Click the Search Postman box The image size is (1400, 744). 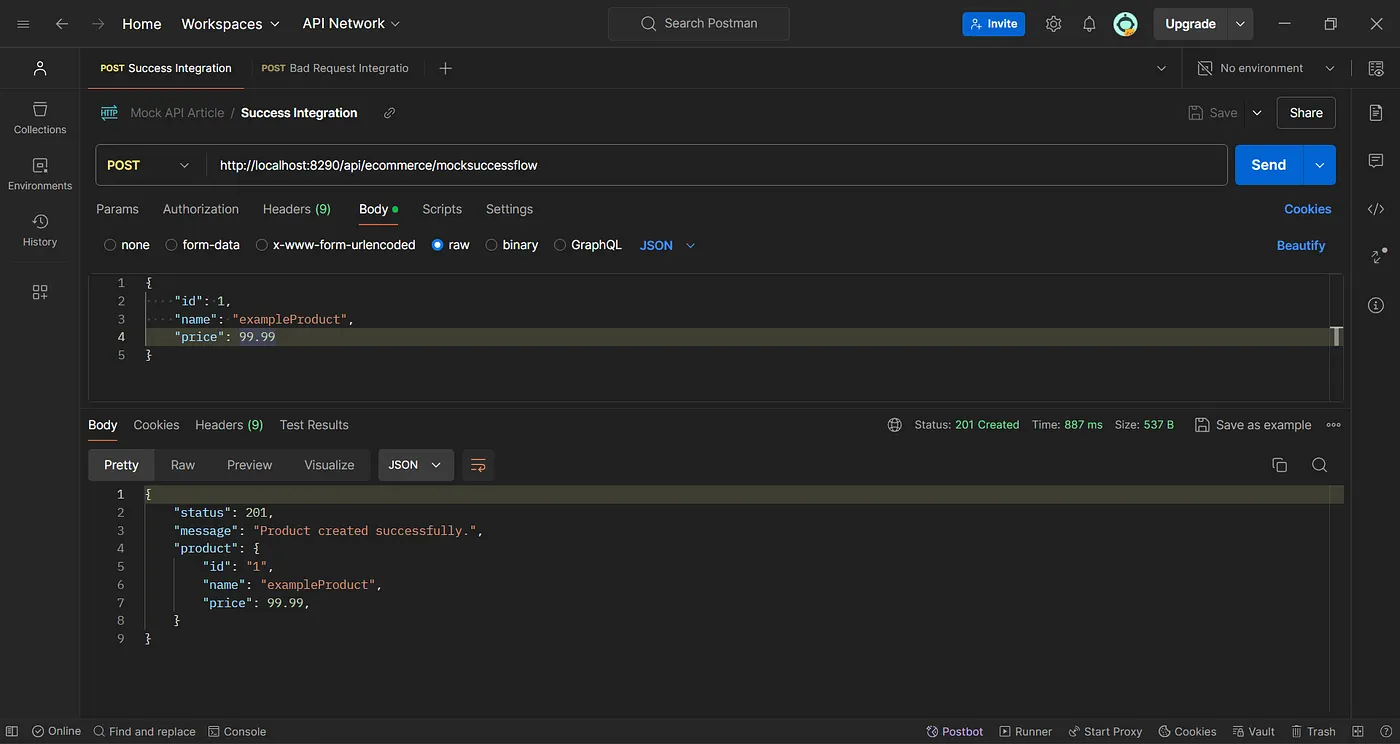tap(699, 24)
